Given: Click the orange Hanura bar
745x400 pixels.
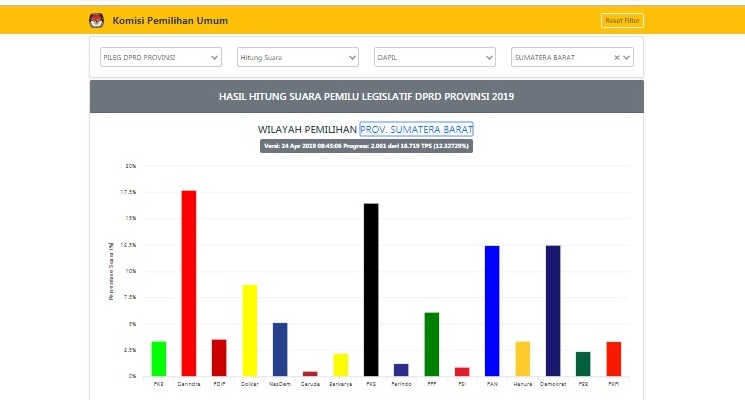Looking at the screenshot, I should [x=522, y=358].
